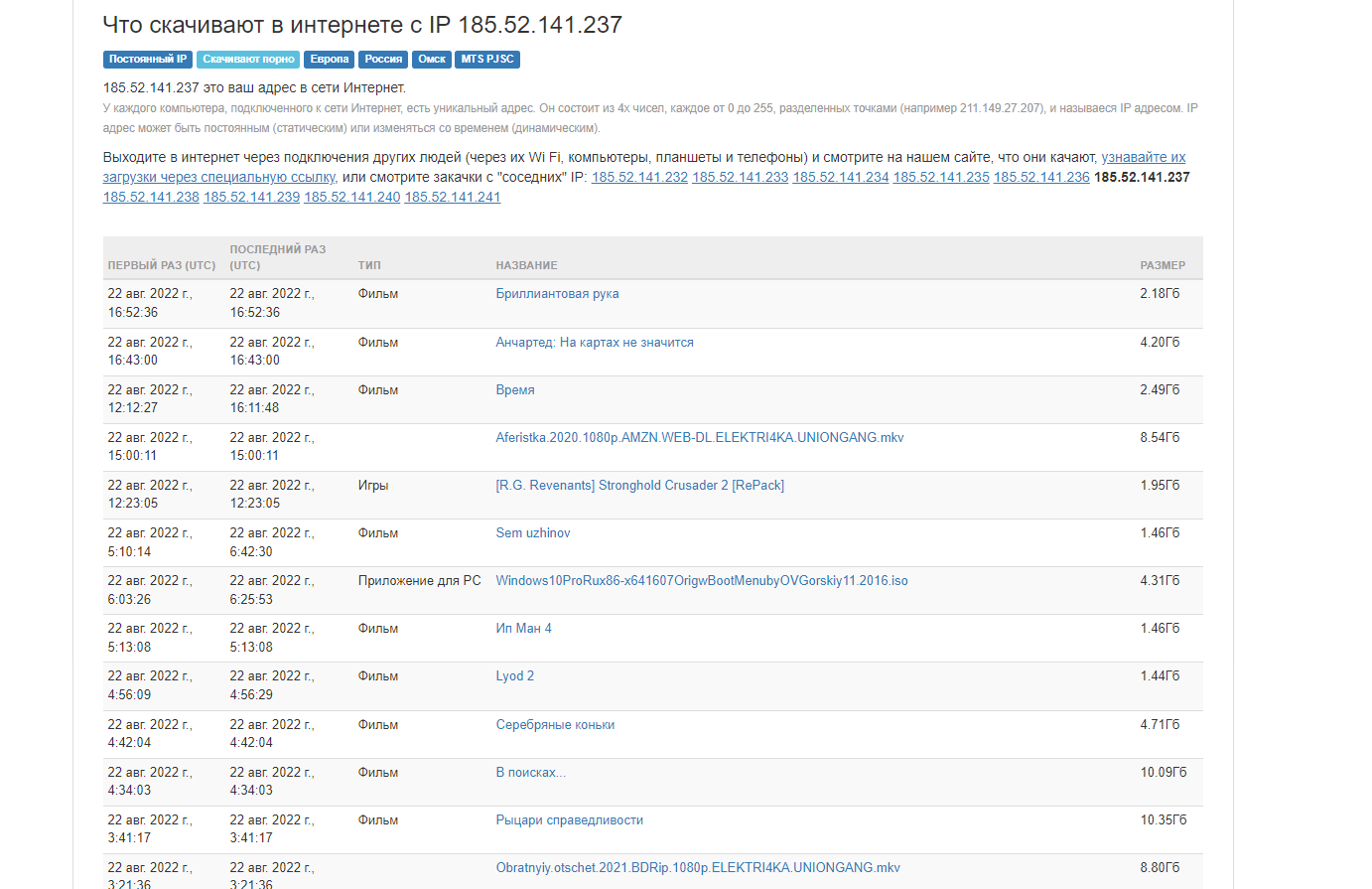Open Stronghold Crusader 2 RePack link

click(x=639, y=485)
